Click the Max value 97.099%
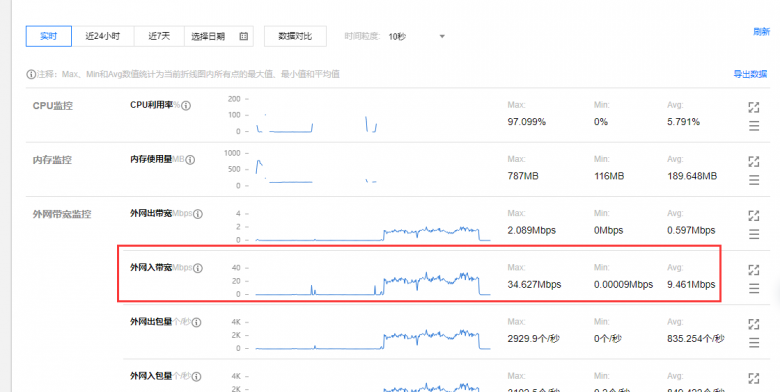Screen dimensions: 780x392 tap(527, 122)
